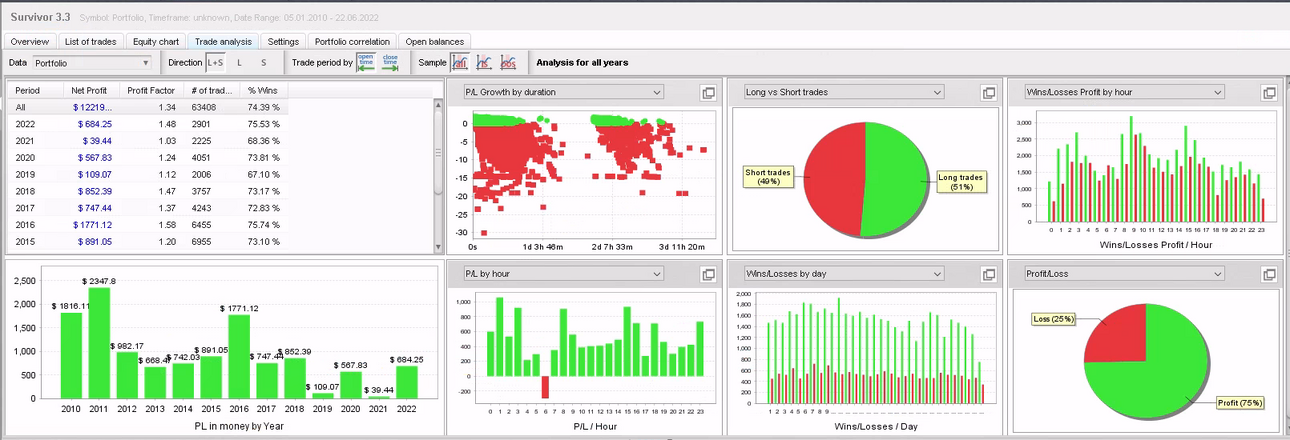Open the Long vs Short trades dropdown
Screen dimensions: 1290x440
843,92
